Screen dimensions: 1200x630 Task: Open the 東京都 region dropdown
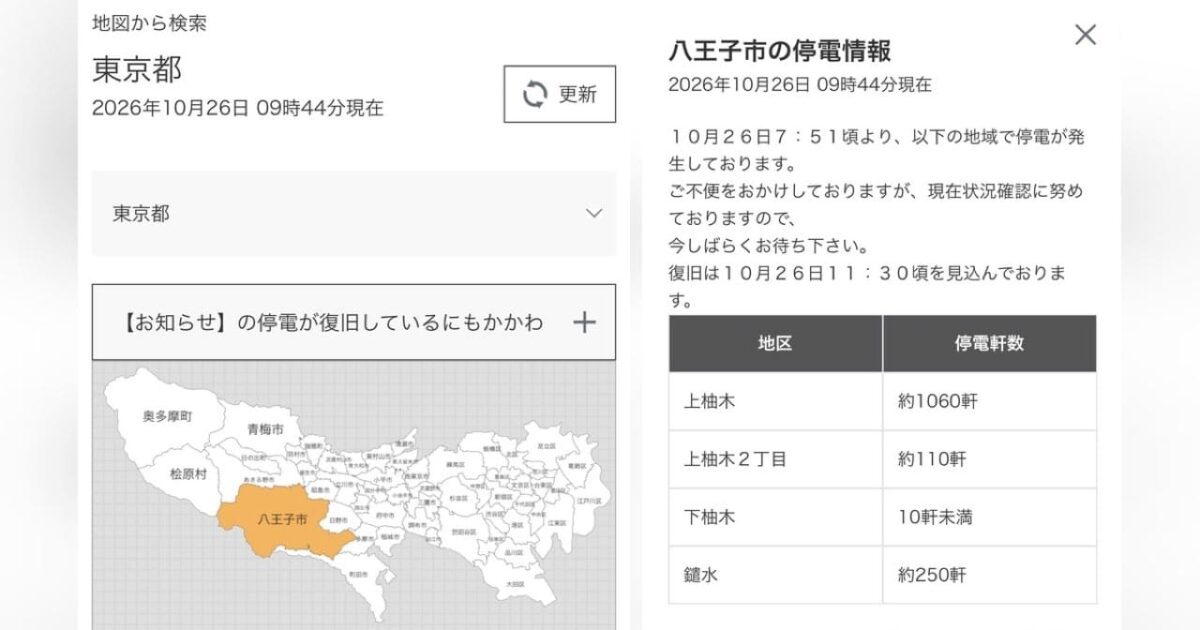pos(354,213)
